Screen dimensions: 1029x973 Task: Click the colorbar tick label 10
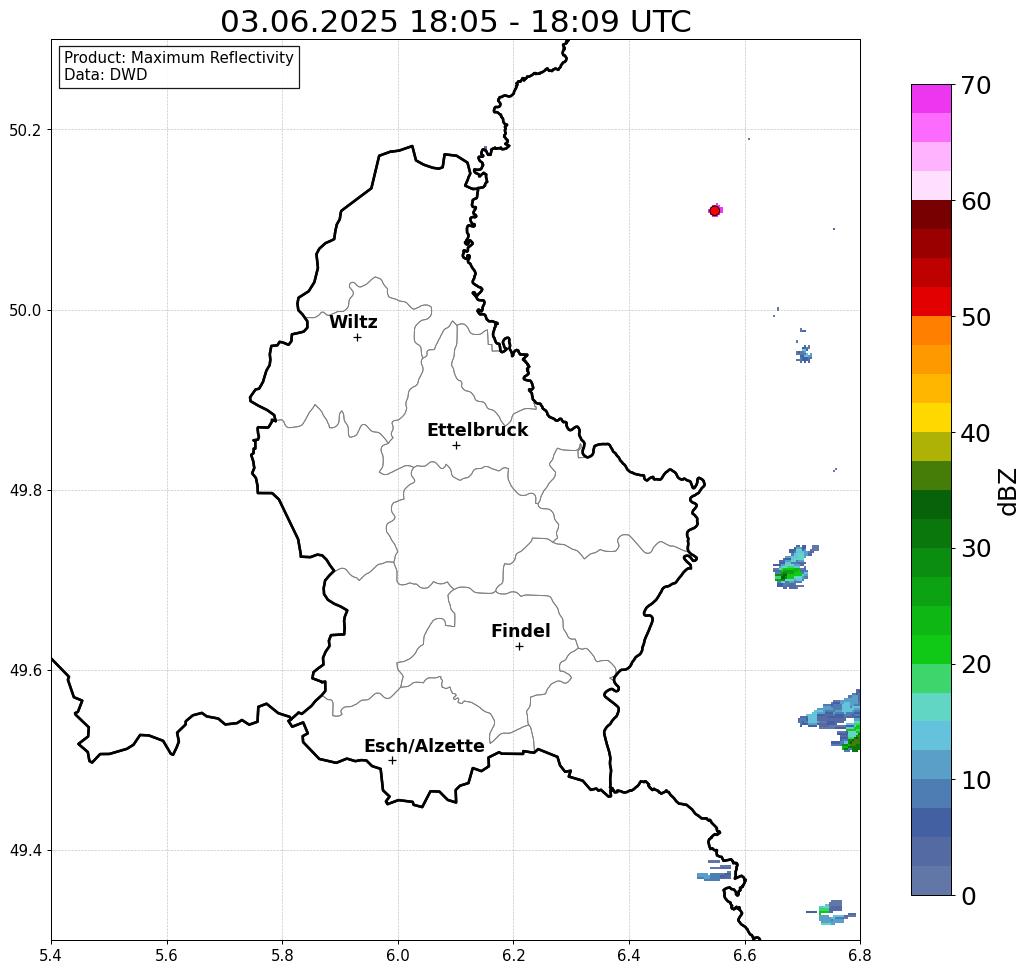(x=976, y=780)
